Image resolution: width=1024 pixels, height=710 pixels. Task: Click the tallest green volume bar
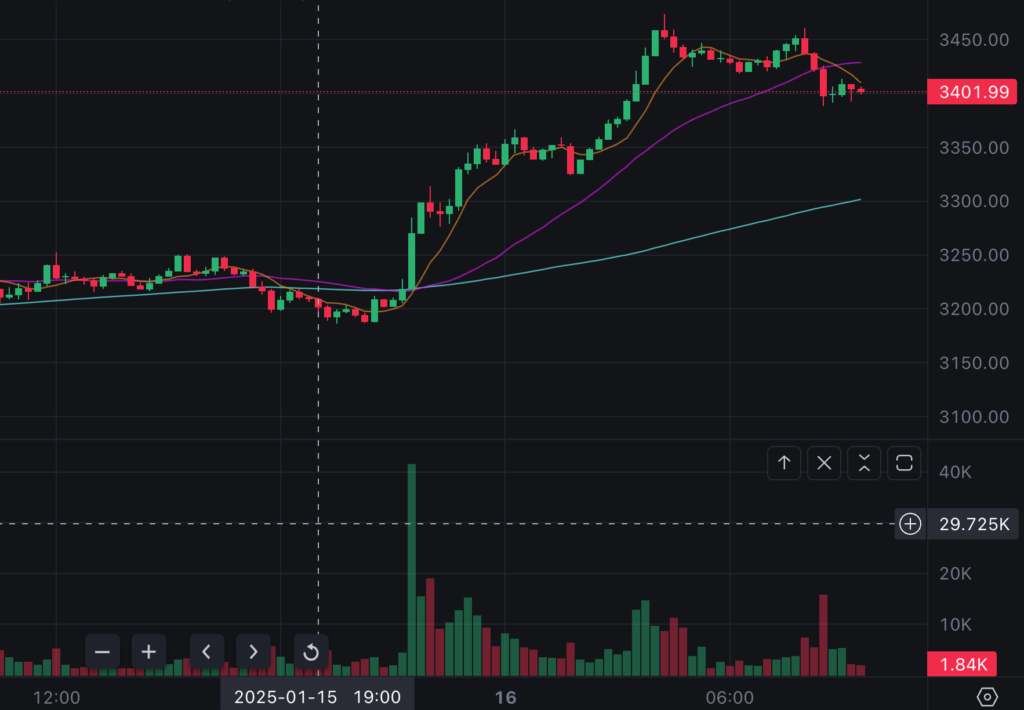coord(411,570)
